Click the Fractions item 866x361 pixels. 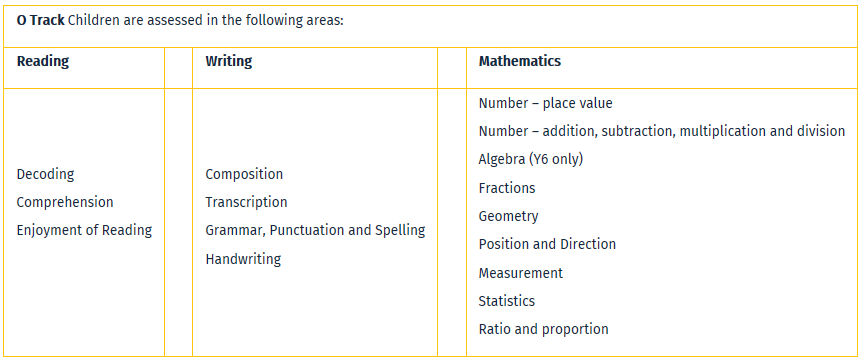click(507, 188)
